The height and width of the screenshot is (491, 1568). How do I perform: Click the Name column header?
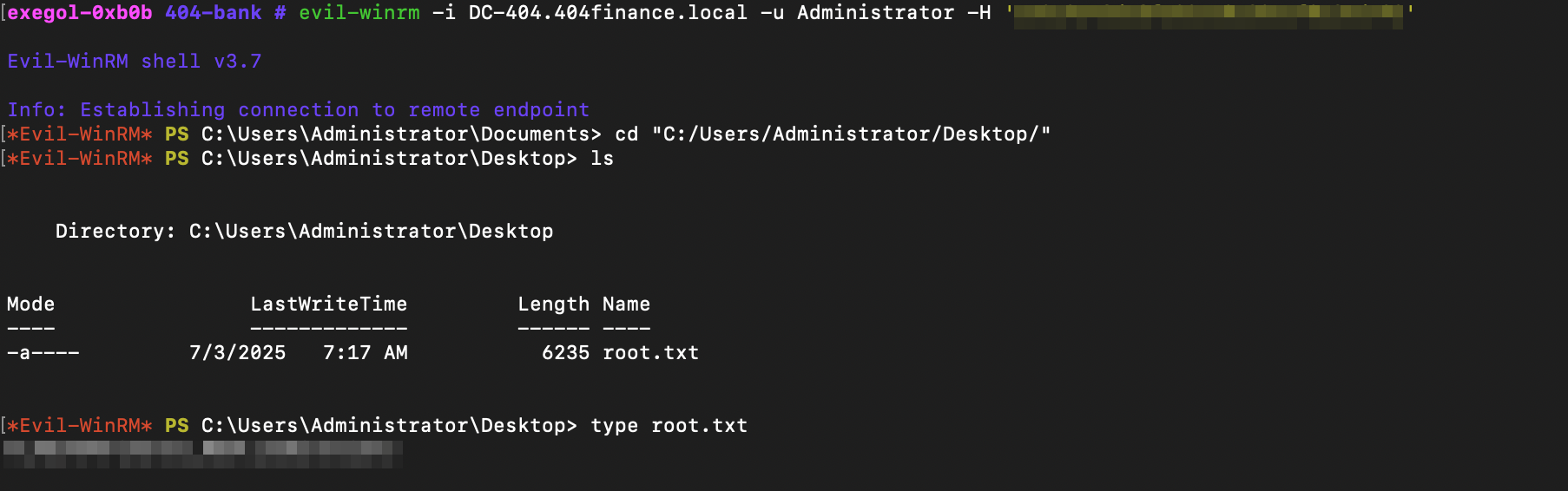pyautogui.click(x=626, y=304)
